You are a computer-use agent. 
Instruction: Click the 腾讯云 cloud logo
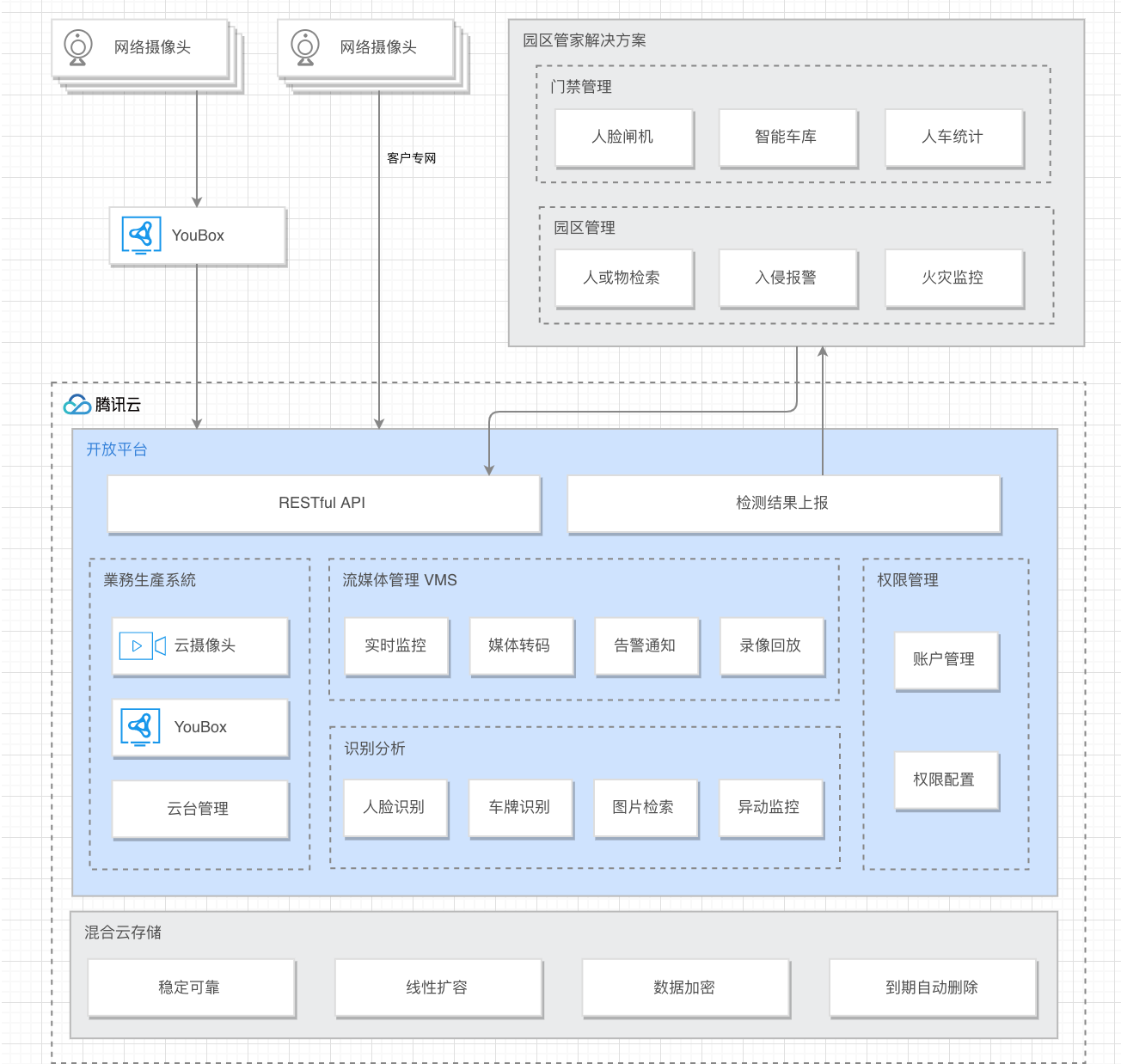(x=77, y=404)
